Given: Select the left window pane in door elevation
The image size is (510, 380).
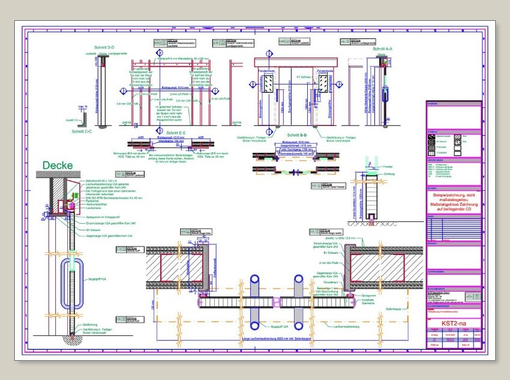Looking at the screenshot, I should [269, 83].
